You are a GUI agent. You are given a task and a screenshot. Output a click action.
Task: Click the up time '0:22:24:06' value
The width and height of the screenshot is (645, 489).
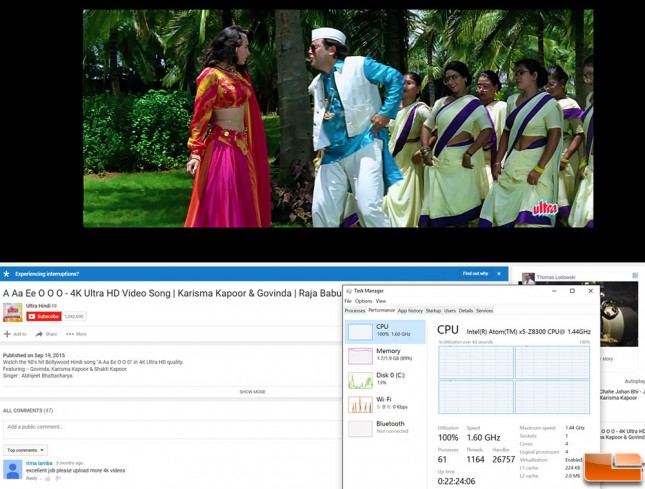[x=456, y=481]
